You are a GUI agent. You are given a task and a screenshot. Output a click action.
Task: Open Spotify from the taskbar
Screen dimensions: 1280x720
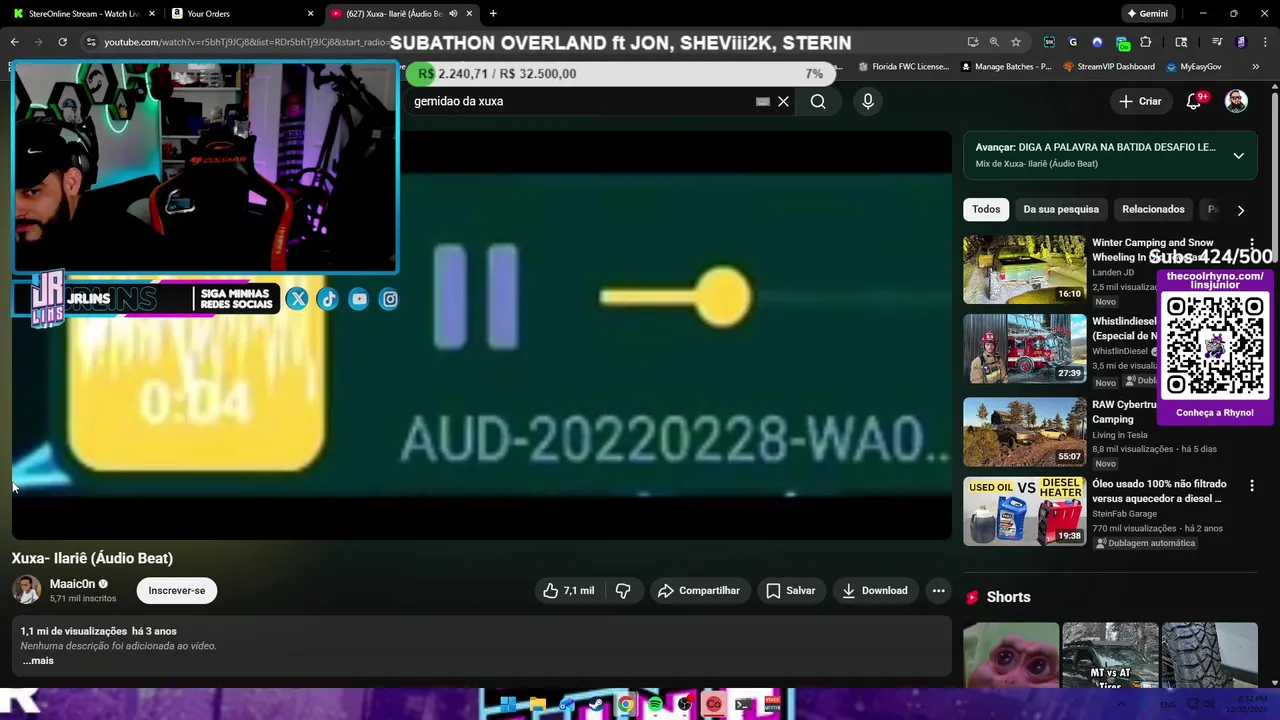coord(655,705)
